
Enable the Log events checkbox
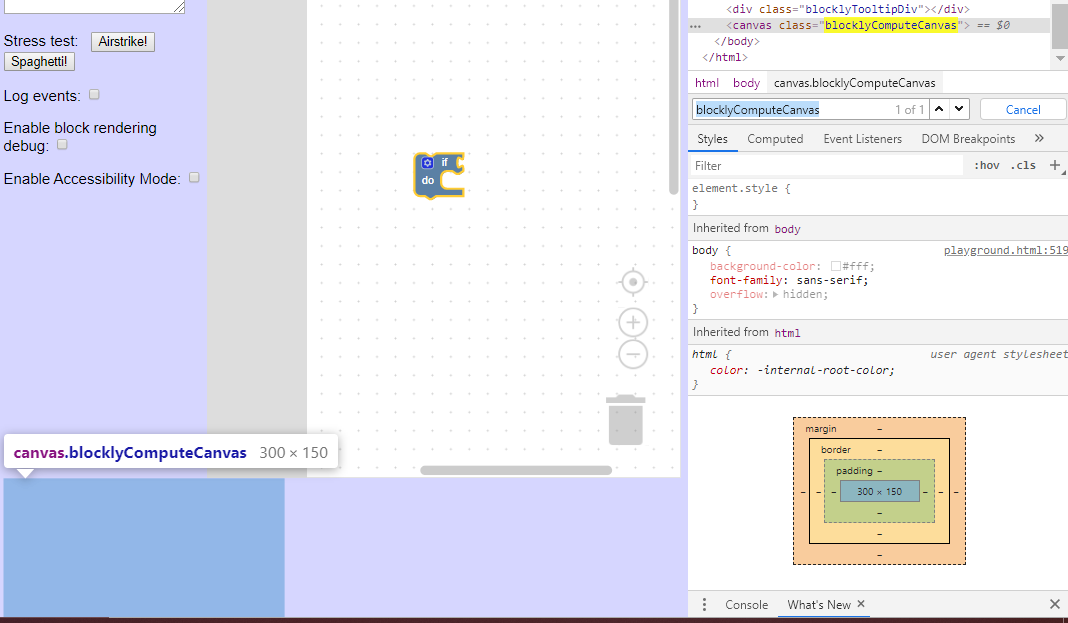click(x=93, y=94)
